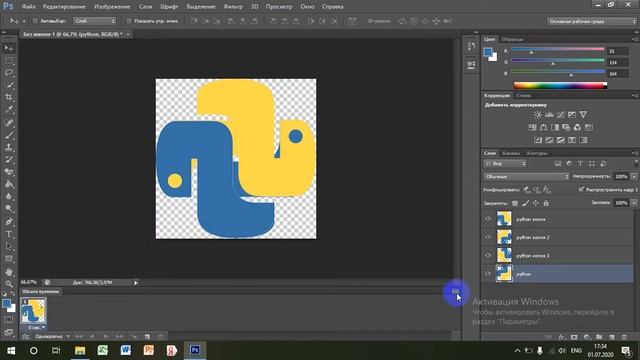This screenshot has height=360, width=640.
Task: Select the Eyedropper tool
Action: (9, 109)
